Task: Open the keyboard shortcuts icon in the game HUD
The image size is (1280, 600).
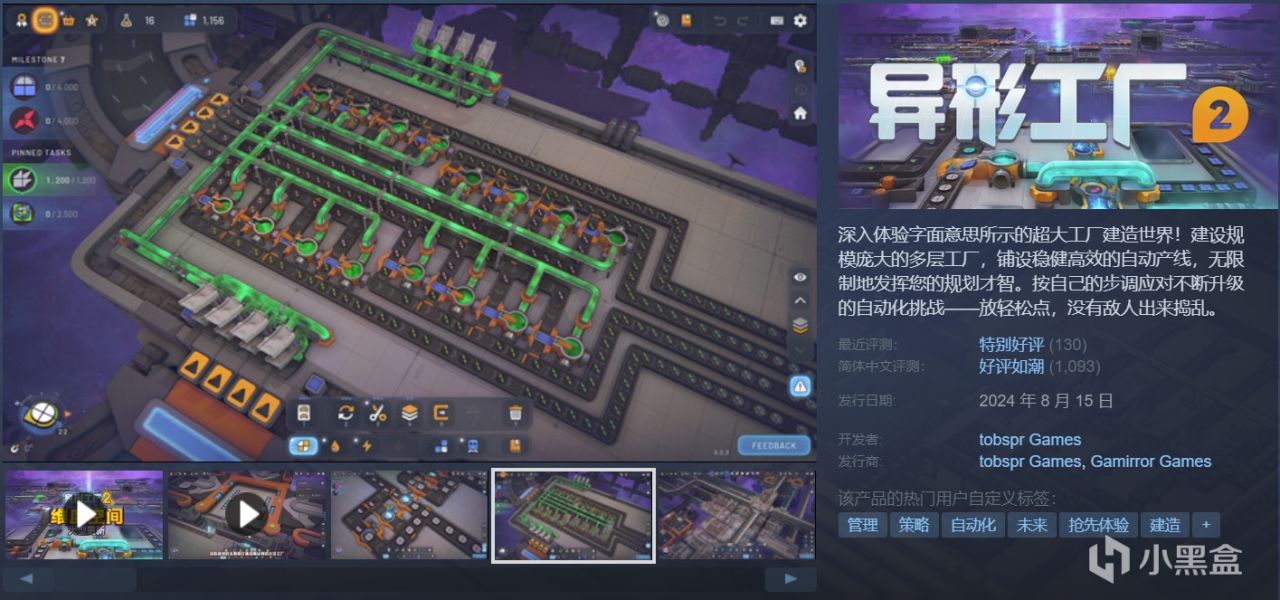Action: pos(776,20)
